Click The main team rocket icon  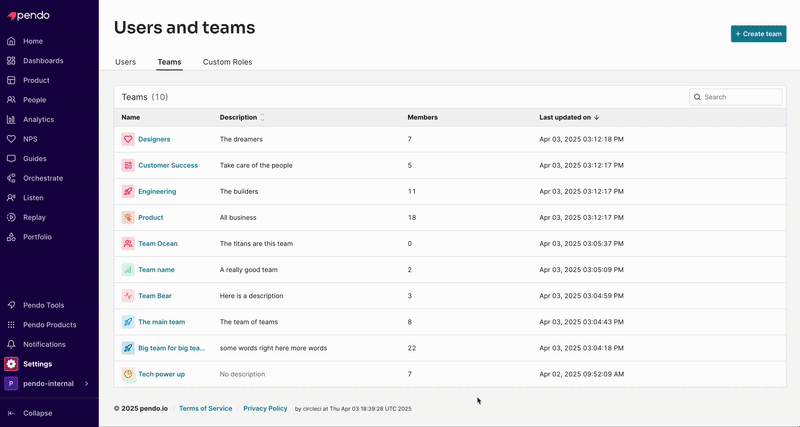128,322
